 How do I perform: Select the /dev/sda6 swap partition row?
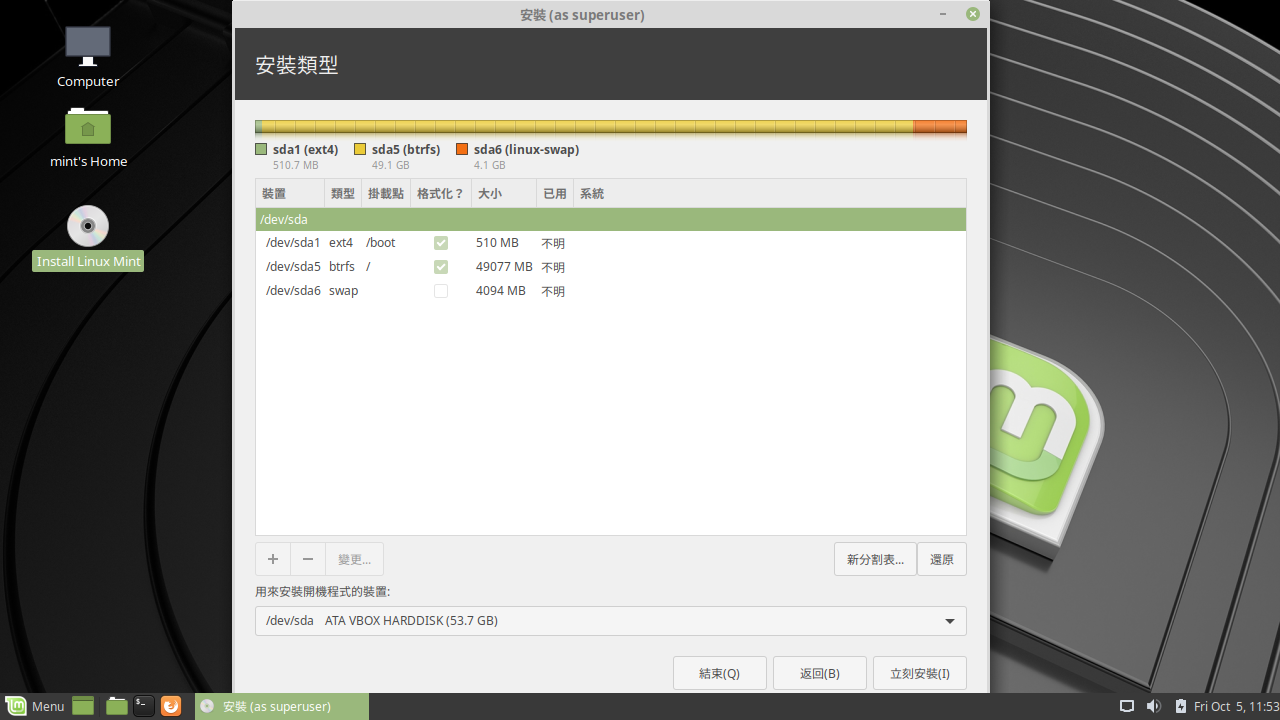click(611, 291)
